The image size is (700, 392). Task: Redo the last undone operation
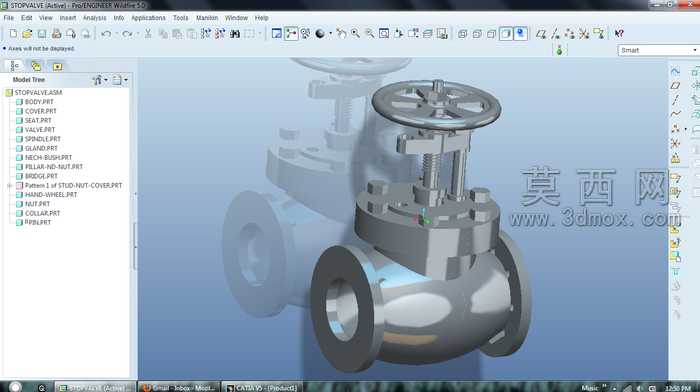(127, 33)
